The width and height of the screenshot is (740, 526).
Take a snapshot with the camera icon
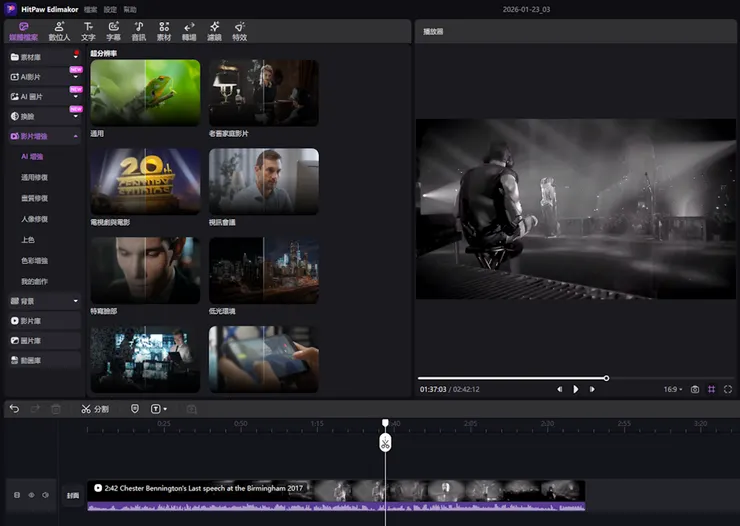click(x=695, y=389)
